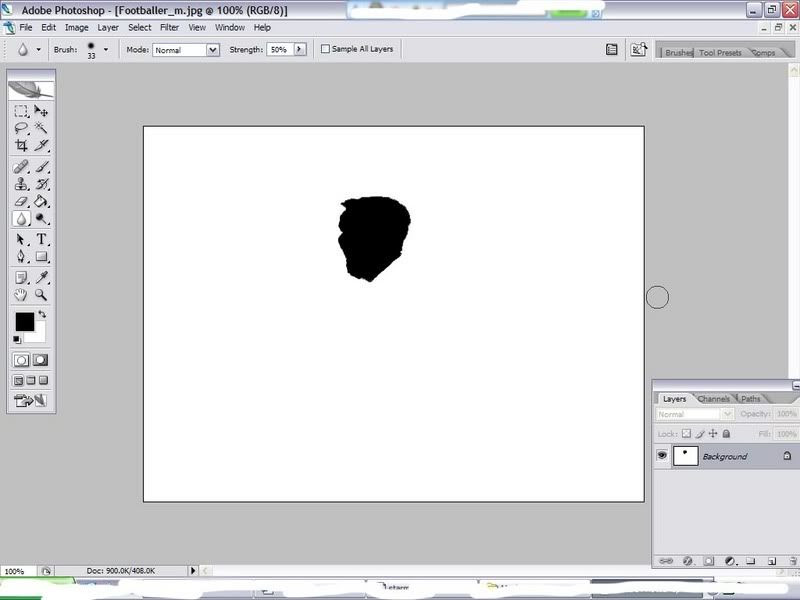Image resolution: width=800 pixels, height=600 pixels.
Task: Click the white background color swatch
Action: [x=38, y=336]
